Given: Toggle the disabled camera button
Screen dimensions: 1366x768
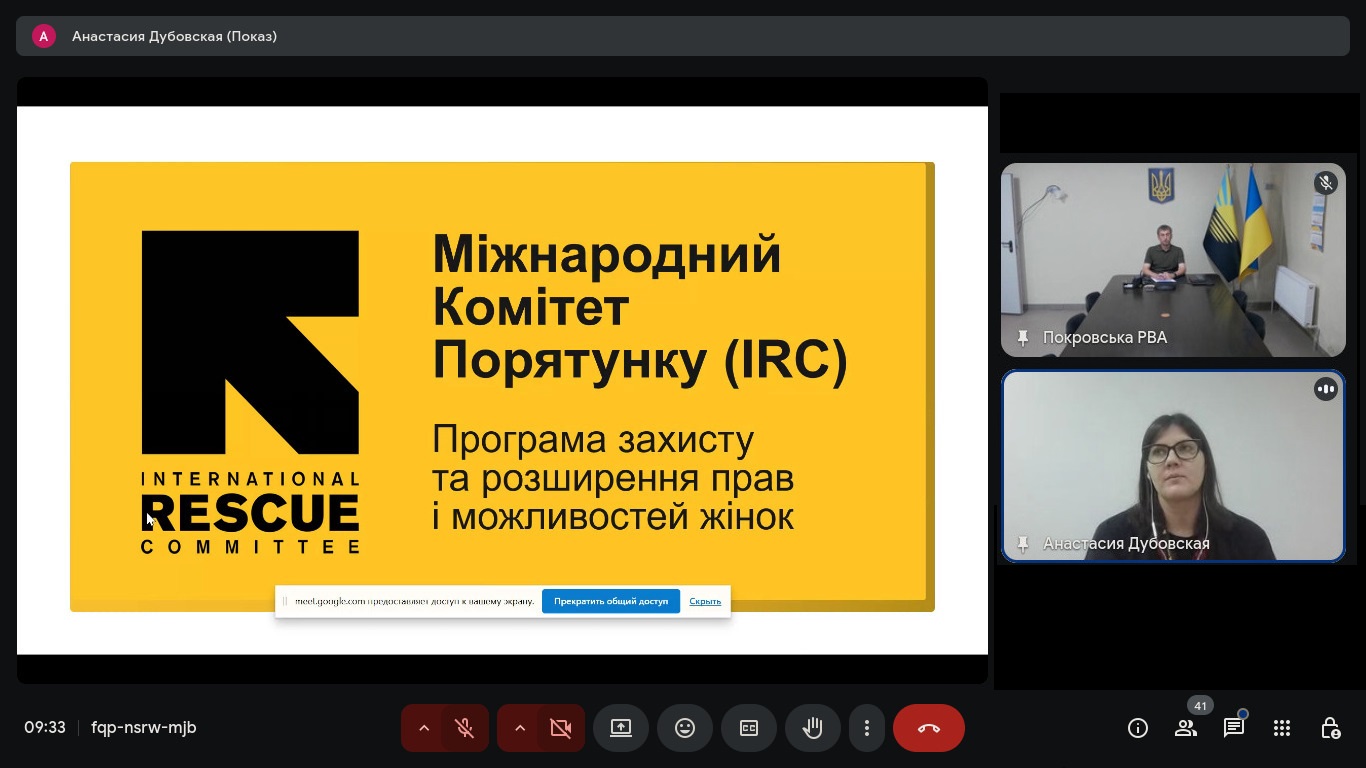Looking at the screenshot, I should point(560,728).
